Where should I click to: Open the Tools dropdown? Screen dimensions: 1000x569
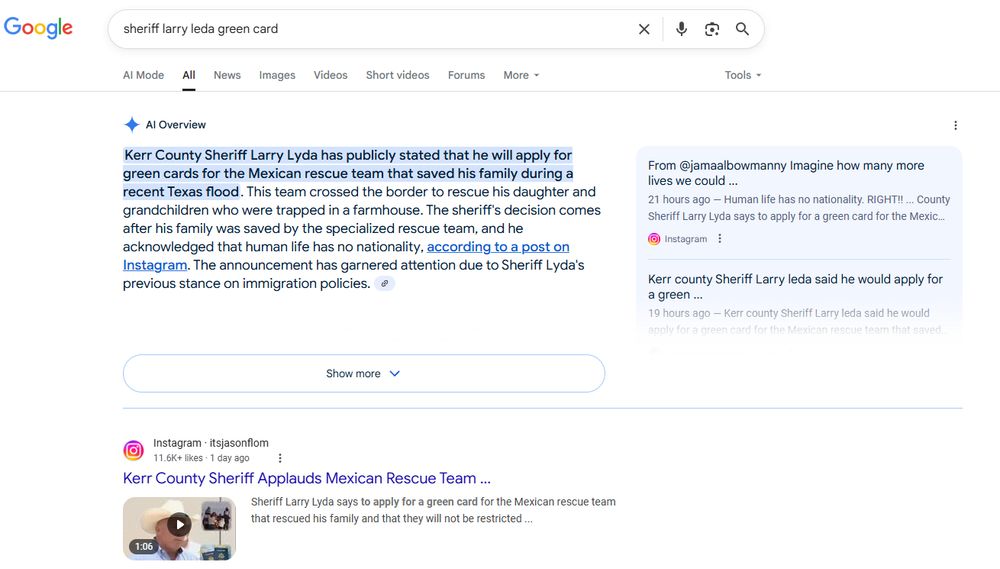(743, 75)
